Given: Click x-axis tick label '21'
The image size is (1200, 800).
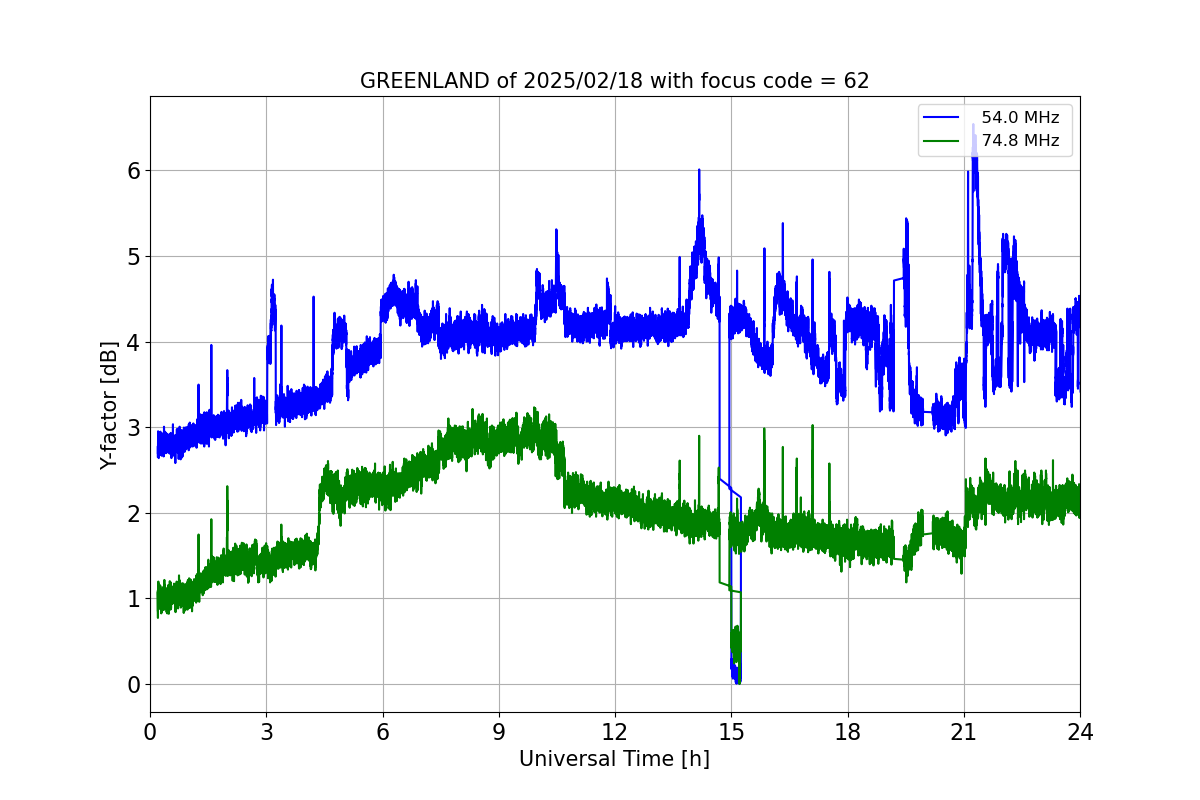Looking at the screenshot, I should point(964,731).
